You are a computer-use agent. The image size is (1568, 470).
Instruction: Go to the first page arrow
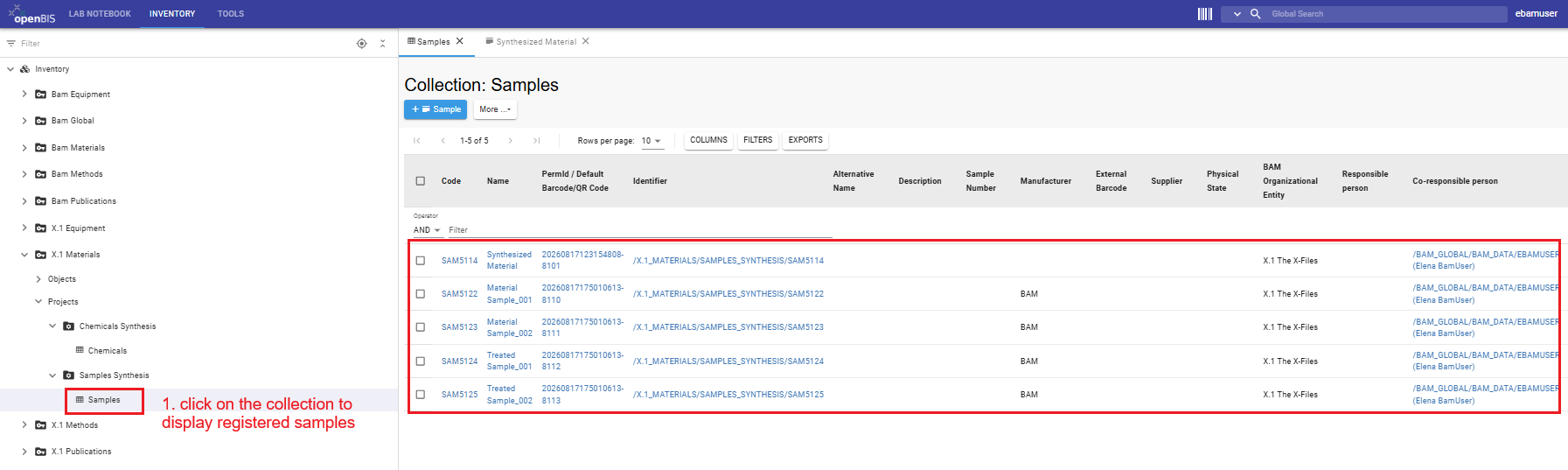point(417,140)
